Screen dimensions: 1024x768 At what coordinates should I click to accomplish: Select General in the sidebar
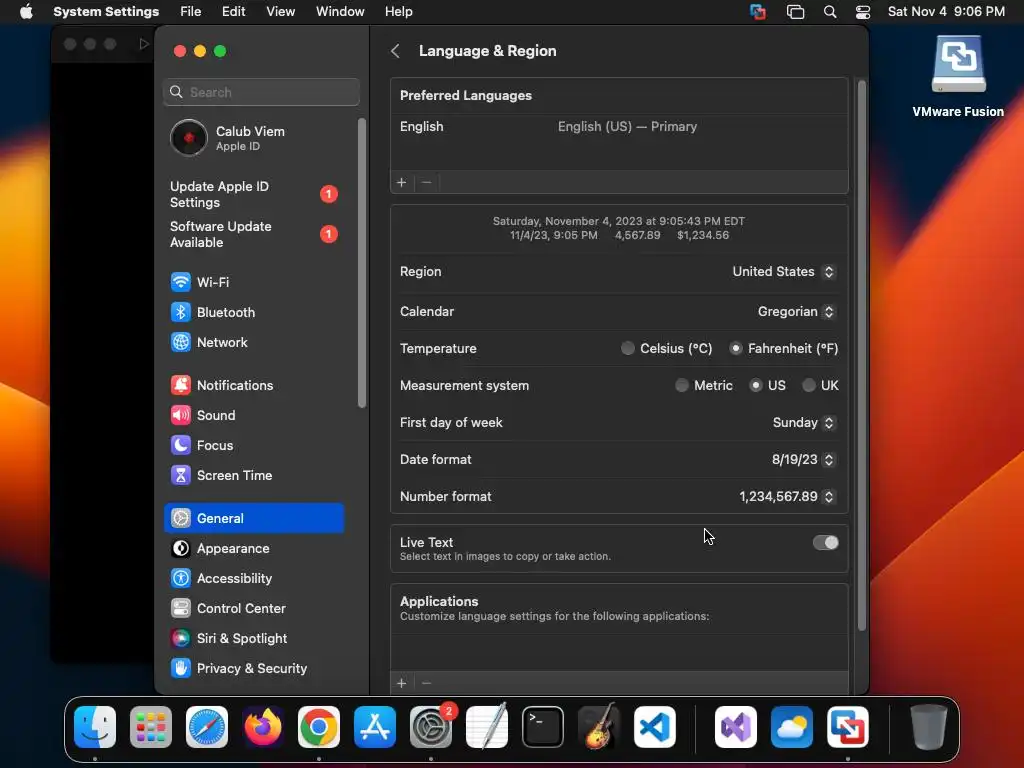pyautogui.click(x=254, y=519)
